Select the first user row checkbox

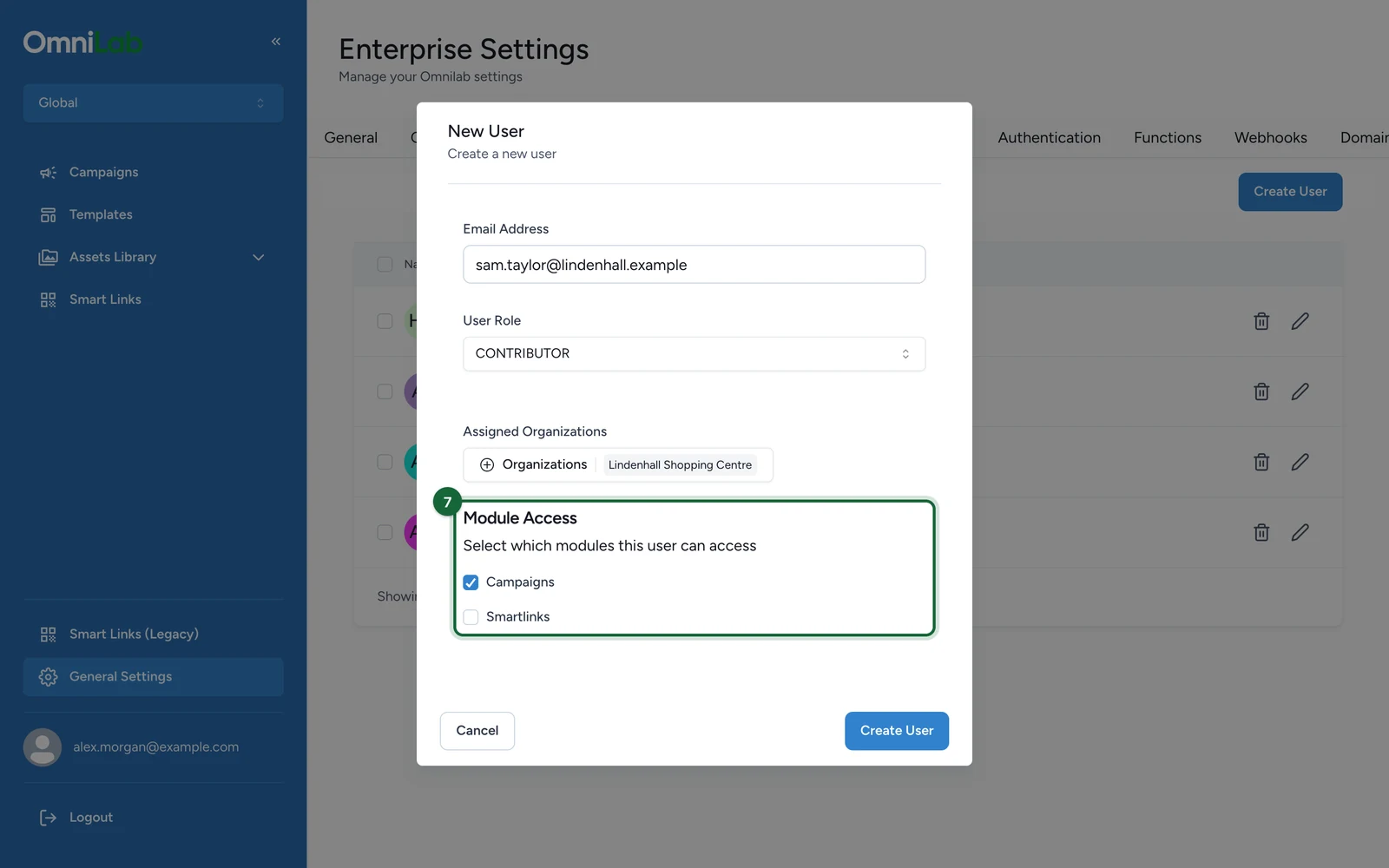point(385,321)
